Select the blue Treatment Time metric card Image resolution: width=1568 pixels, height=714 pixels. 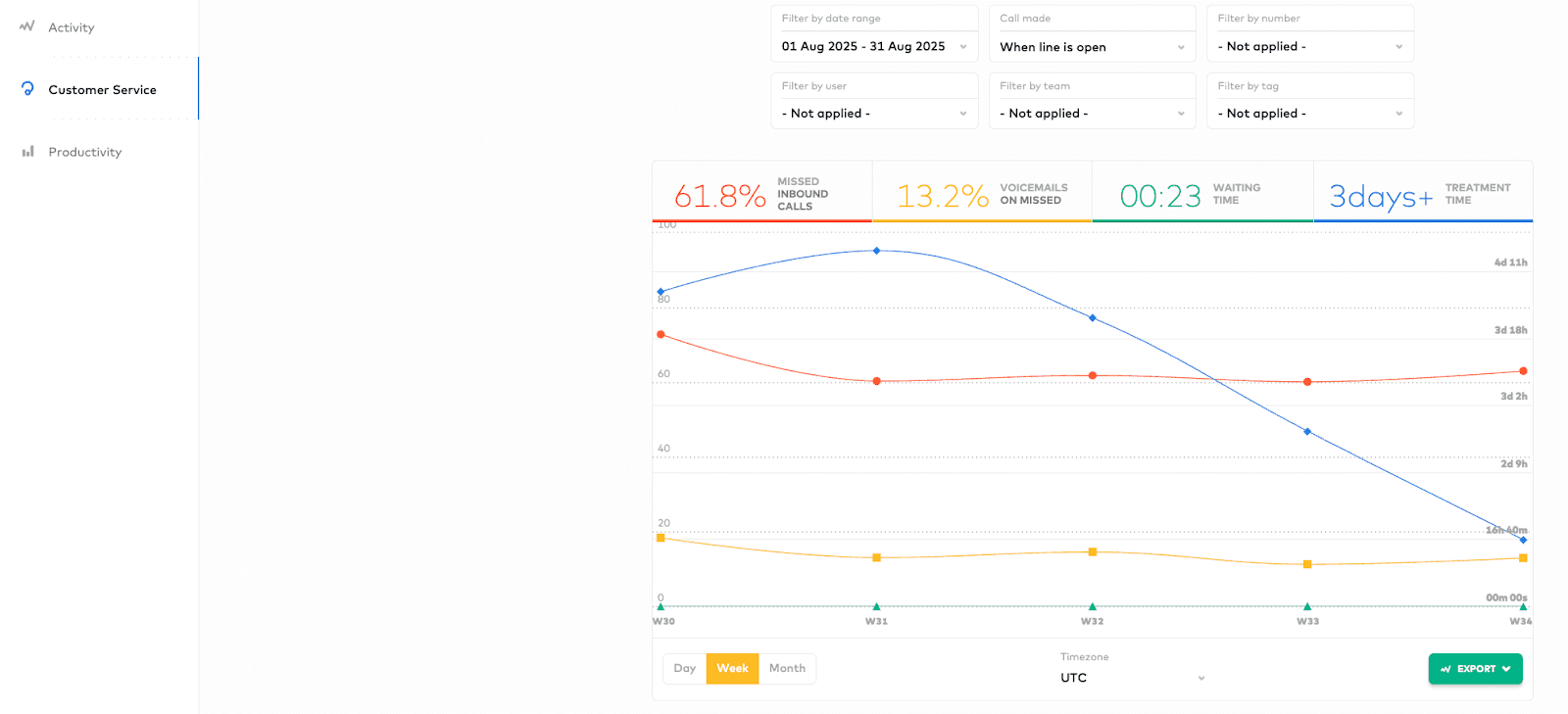click(x=1423, y=194)
